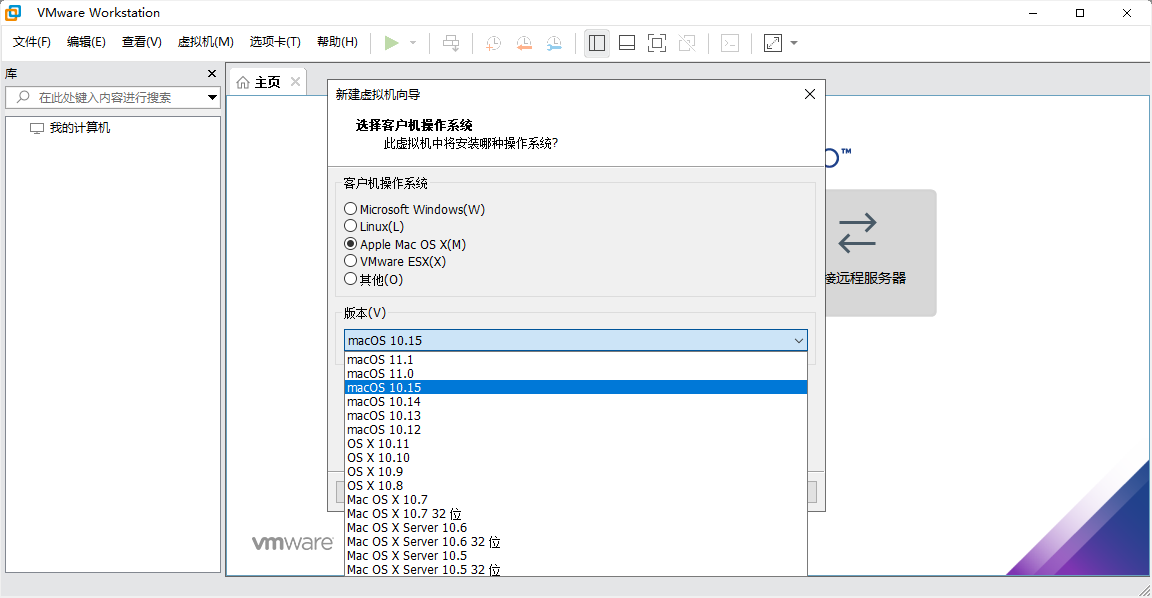This screenshot has width=1152, height=598.
Task: Close the 主页 tab
Action: pos(295,82)
